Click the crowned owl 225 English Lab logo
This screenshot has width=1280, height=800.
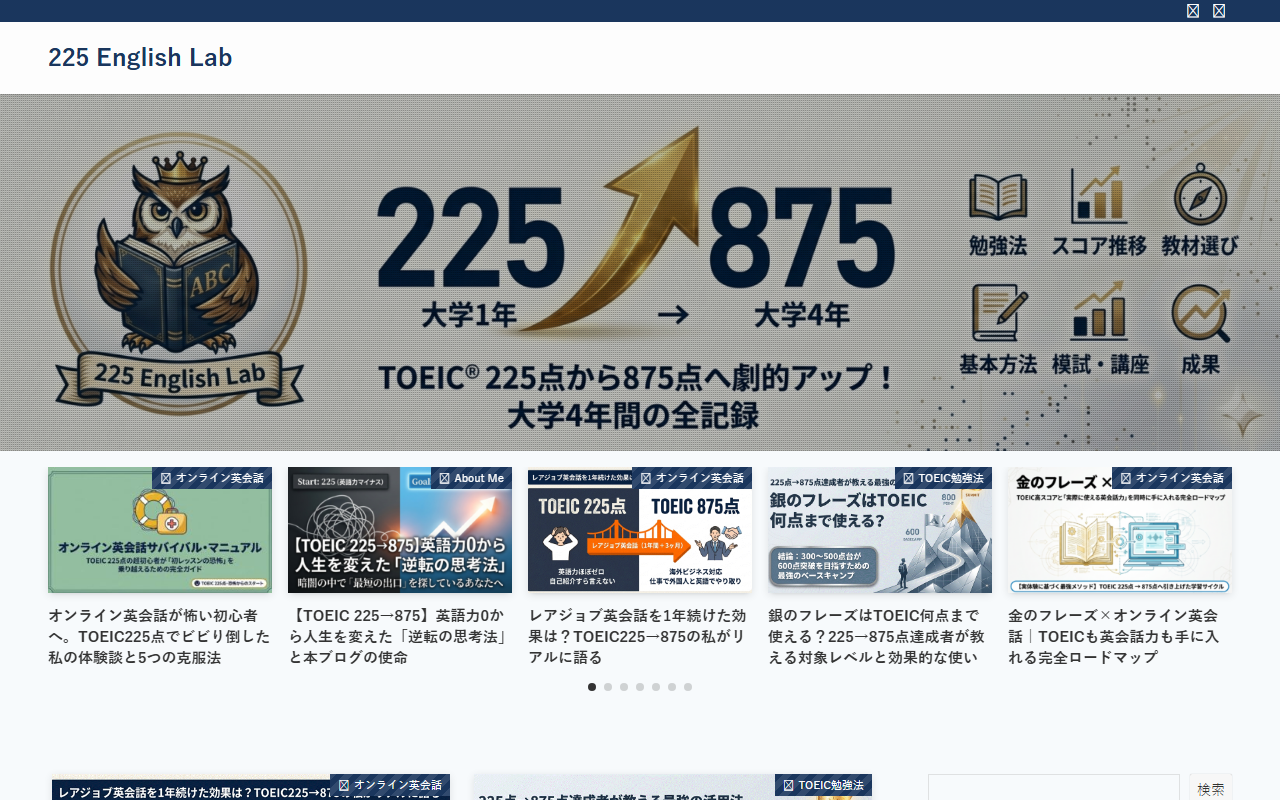point(178,273)
